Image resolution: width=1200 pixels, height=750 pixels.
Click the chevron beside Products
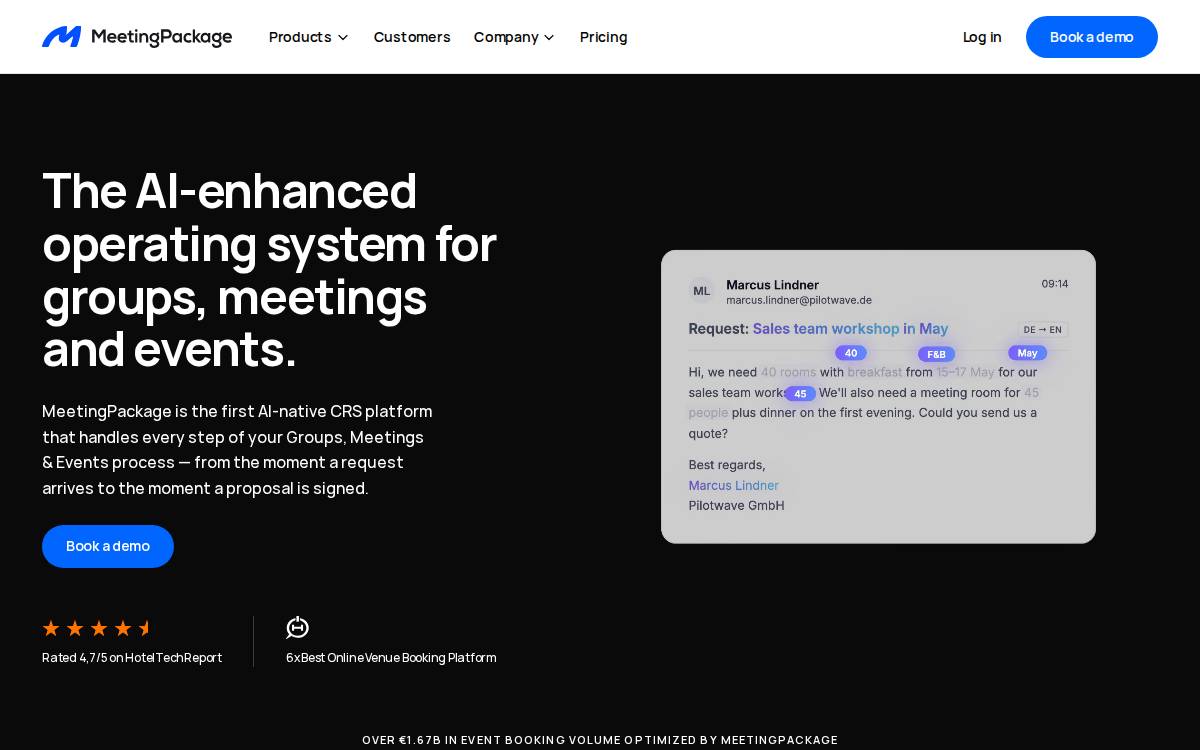coord(342,38)
